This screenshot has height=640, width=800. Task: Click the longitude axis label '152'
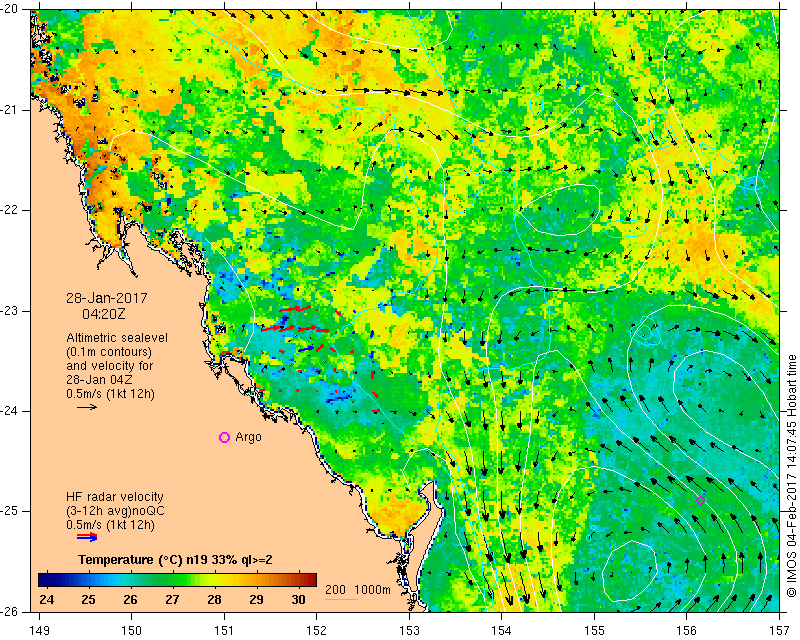coord(317,631)
